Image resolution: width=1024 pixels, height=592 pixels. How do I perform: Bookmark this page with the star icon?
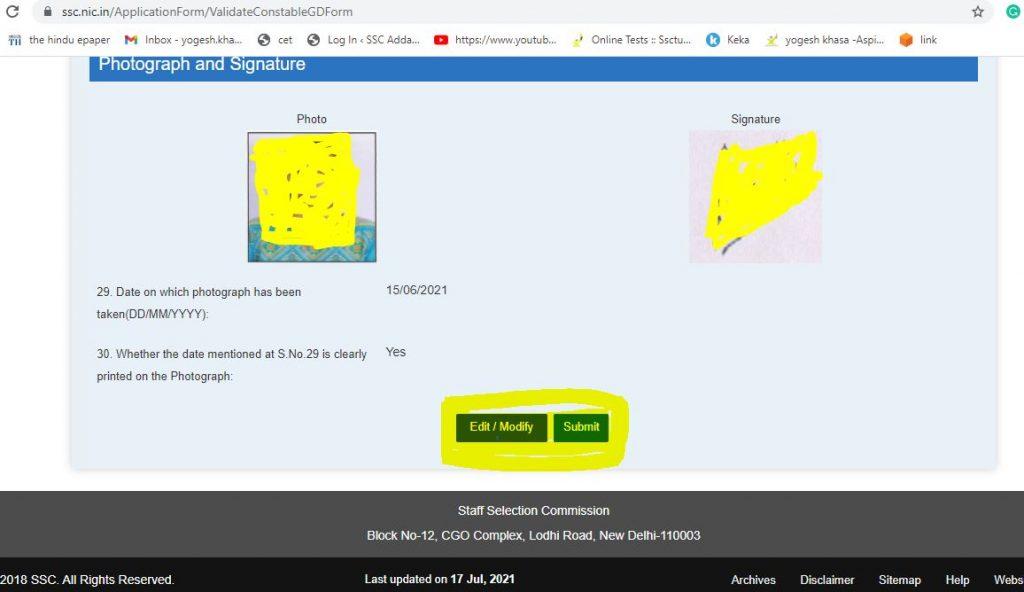(978, 11)
